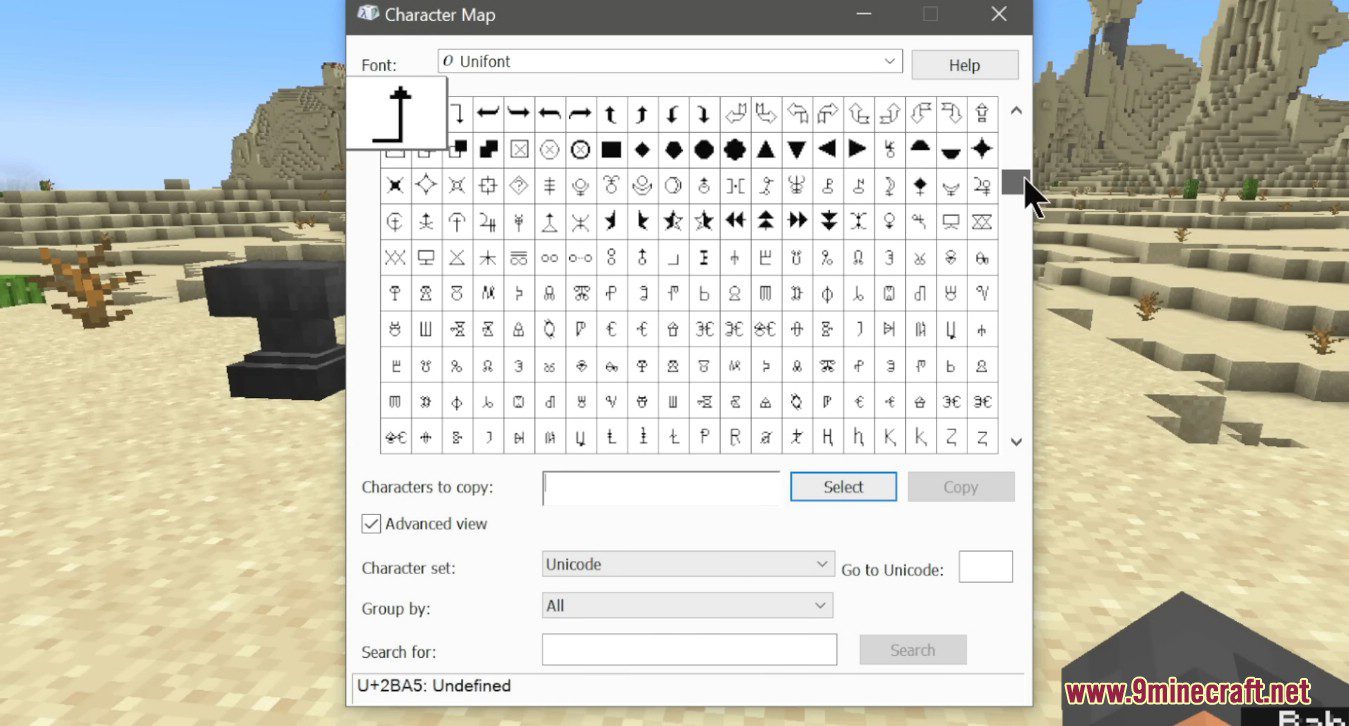The width and height of the screenshot is (1349, 726).
Task: Select the double left triangles rewind symbol
Action: [735, 220]
